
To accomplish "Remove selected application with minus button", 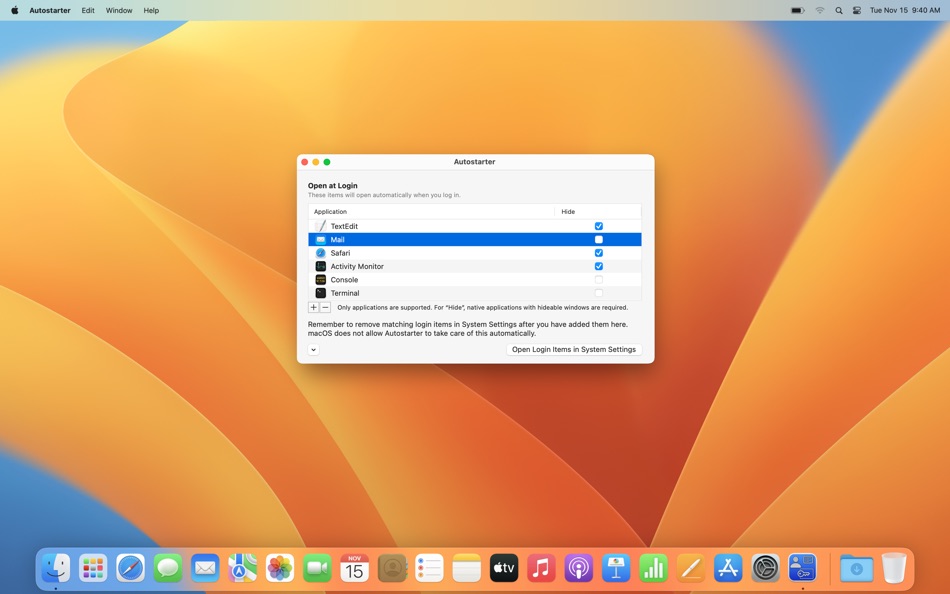I will (325, 307).
